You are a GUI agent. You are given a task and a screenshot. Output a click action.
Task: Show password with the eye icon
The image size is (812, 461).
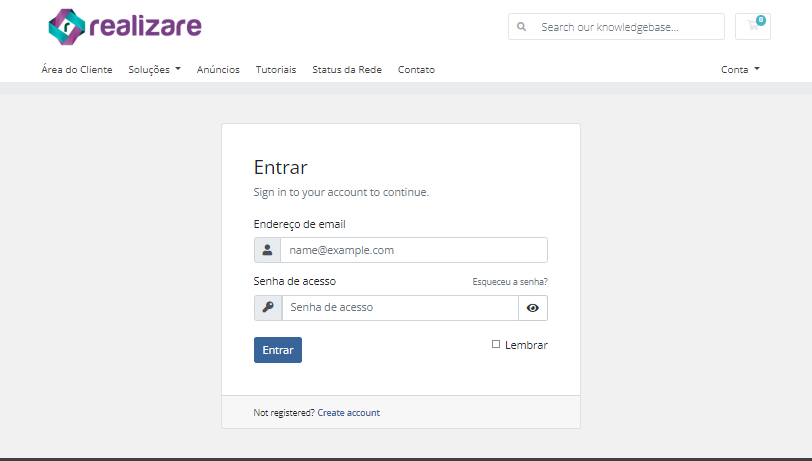click(532, 308)
